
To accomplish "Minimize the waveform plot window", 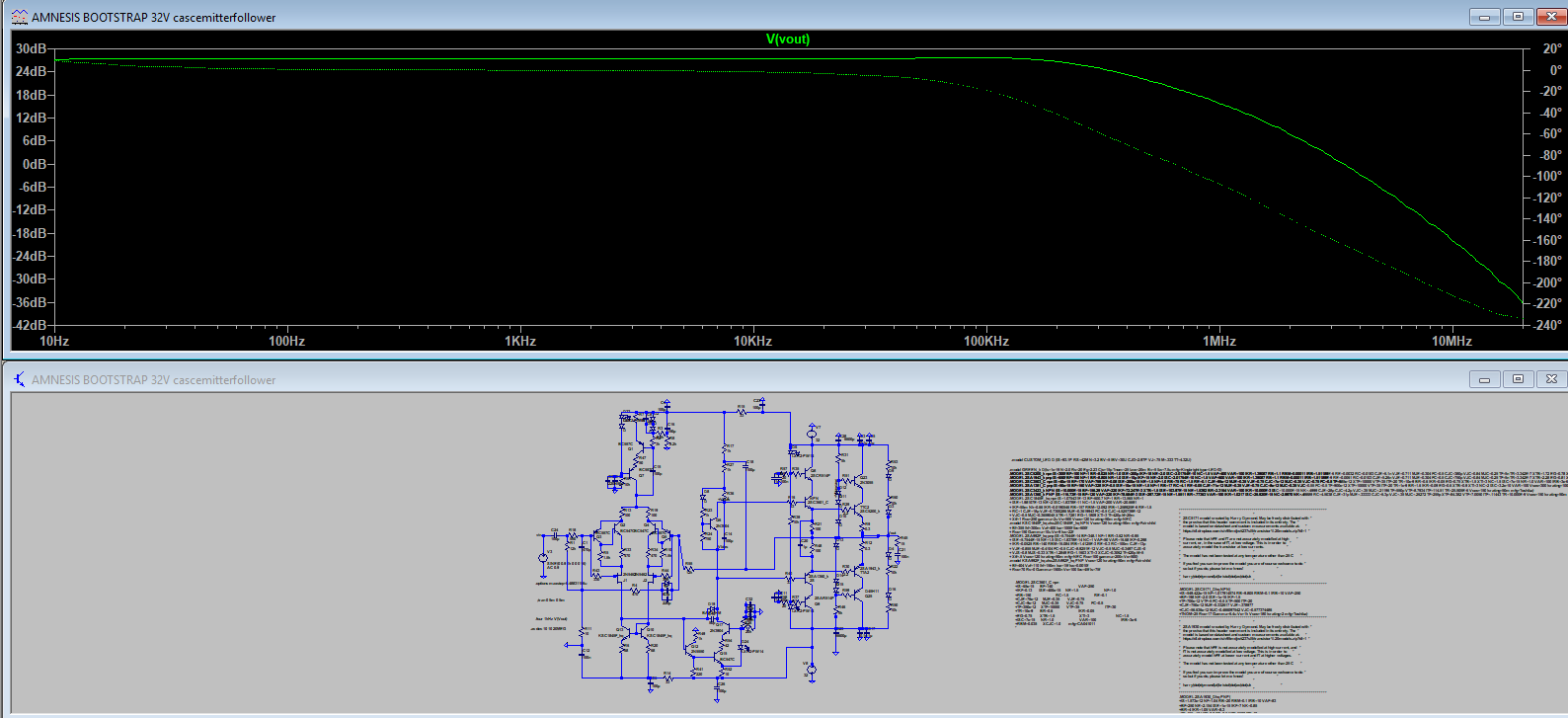I will (1483, 17).
